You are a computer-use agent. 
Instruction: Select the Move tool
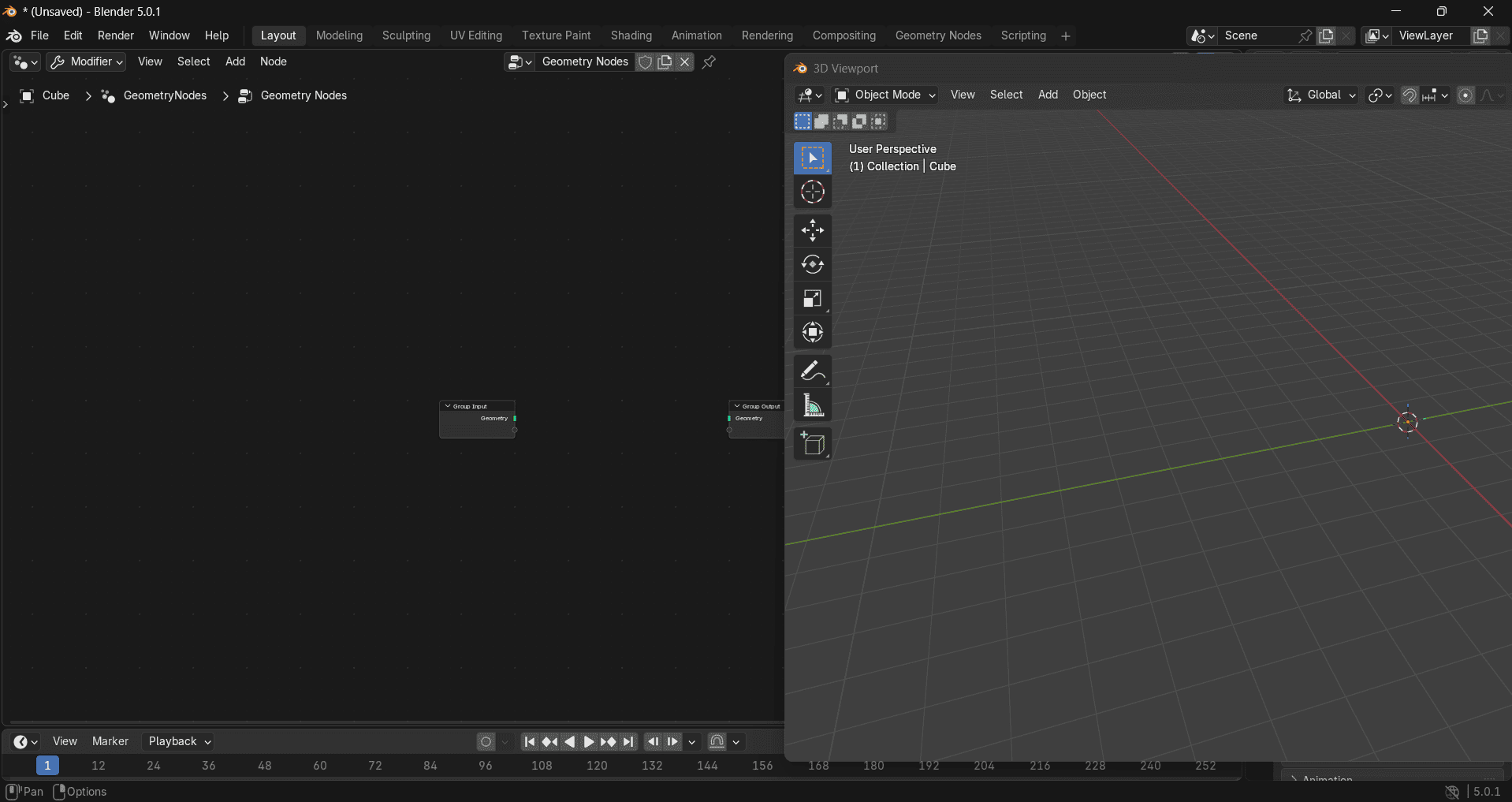812,230
